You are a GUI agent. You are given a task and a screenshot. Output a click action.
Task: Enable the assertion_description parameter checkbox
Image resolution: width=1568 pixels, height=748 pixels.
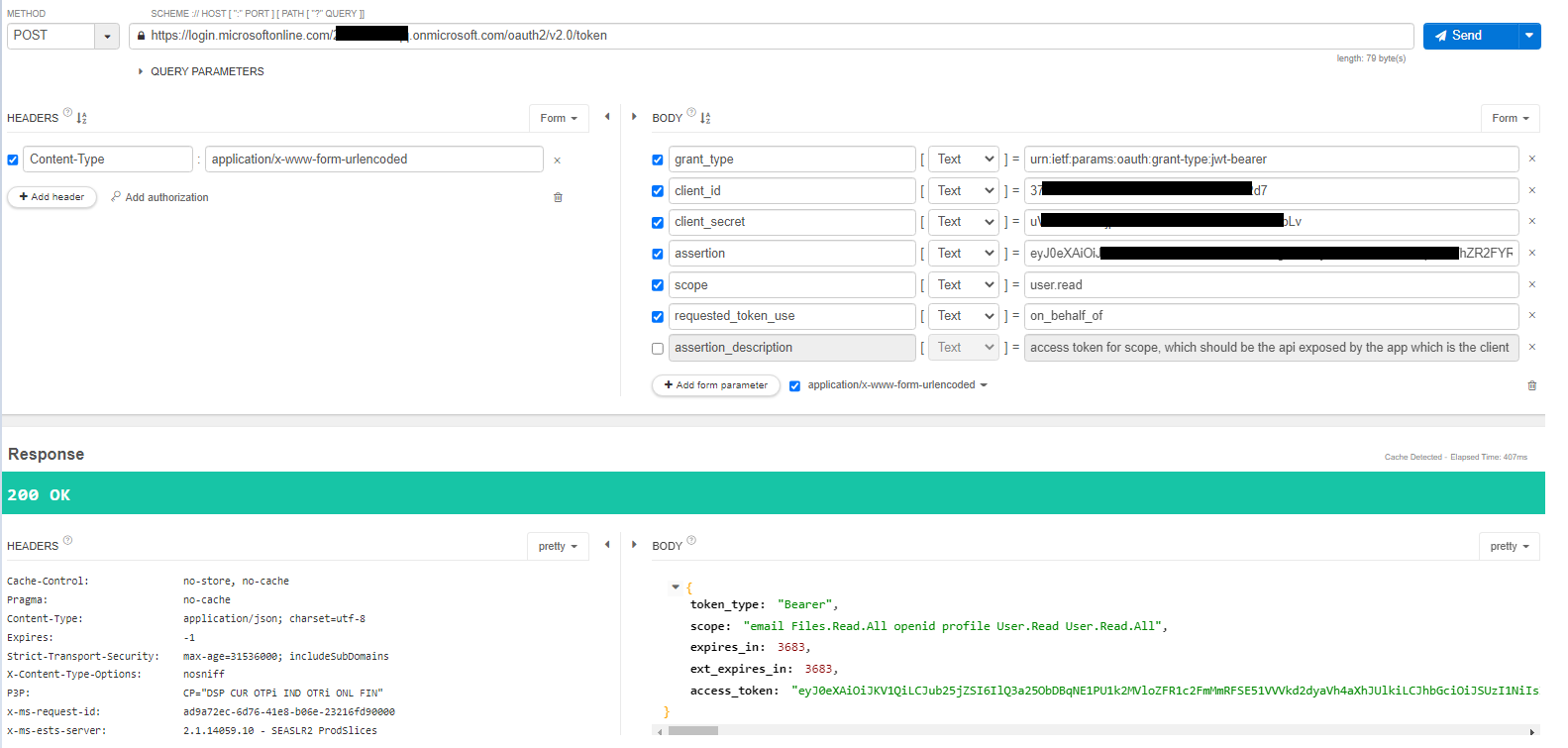pos(658,349)
